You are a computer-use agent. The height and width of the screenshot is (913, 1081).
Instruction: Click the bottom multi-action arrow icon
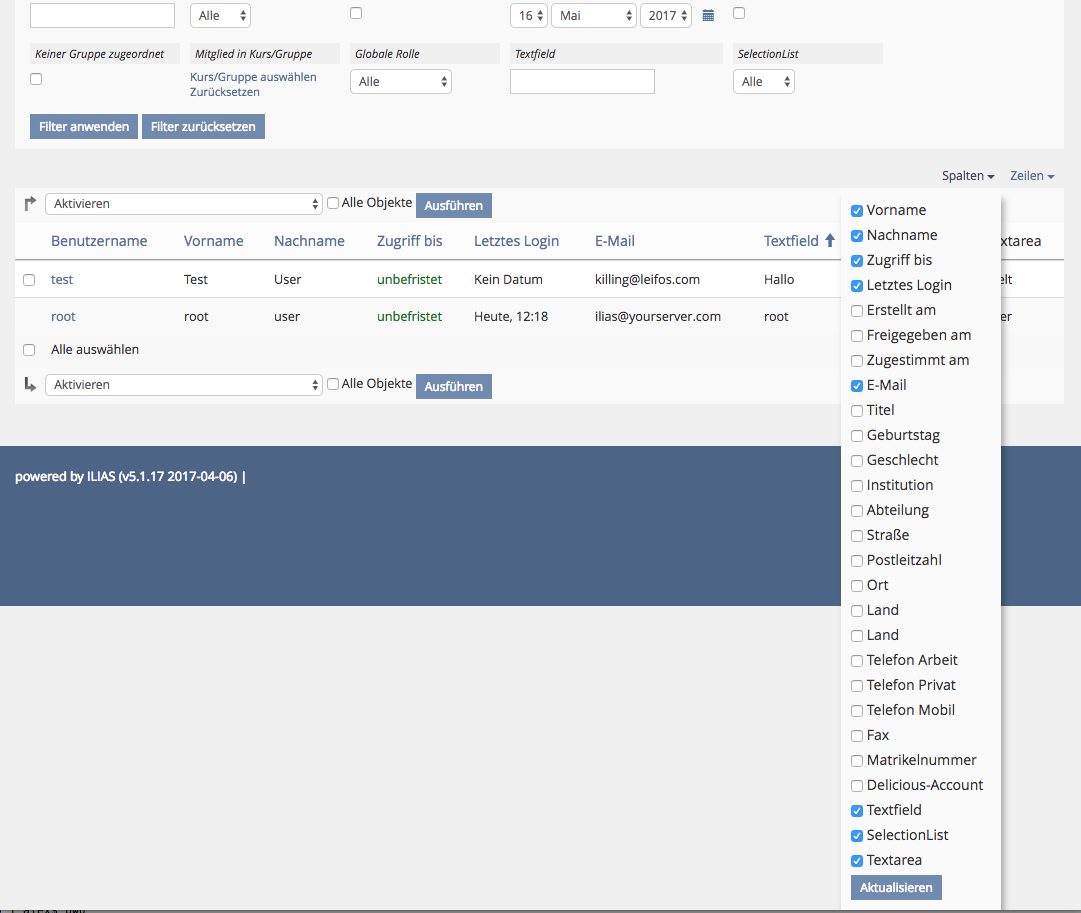30,385
